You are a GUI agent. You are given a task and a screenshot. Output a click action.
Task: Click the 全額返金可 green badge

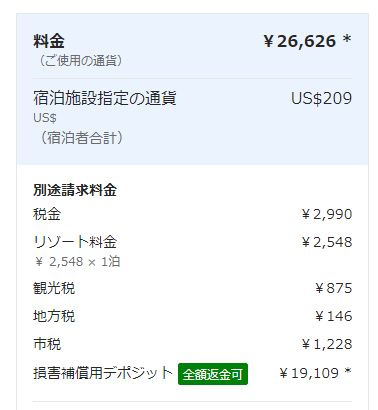coord(213,374)
